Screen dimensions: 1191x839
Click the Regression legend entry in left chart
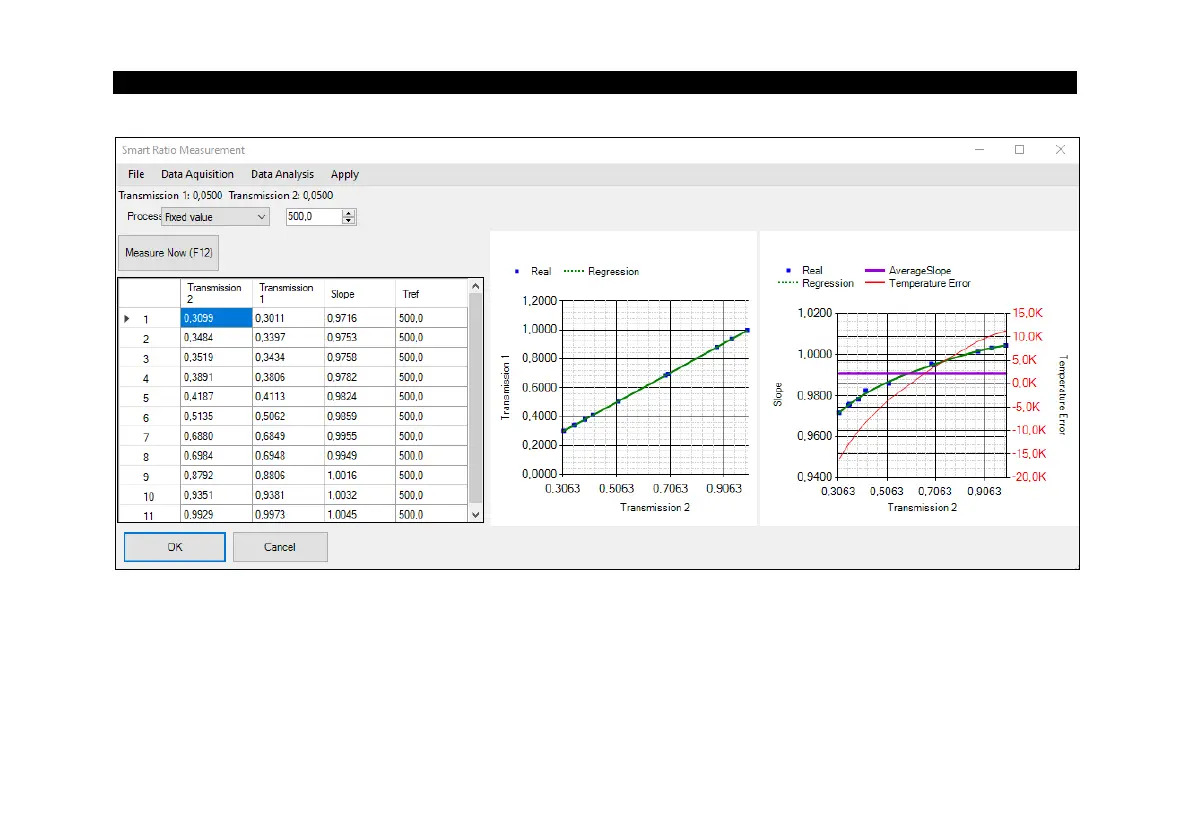click(x=602, y=271)
